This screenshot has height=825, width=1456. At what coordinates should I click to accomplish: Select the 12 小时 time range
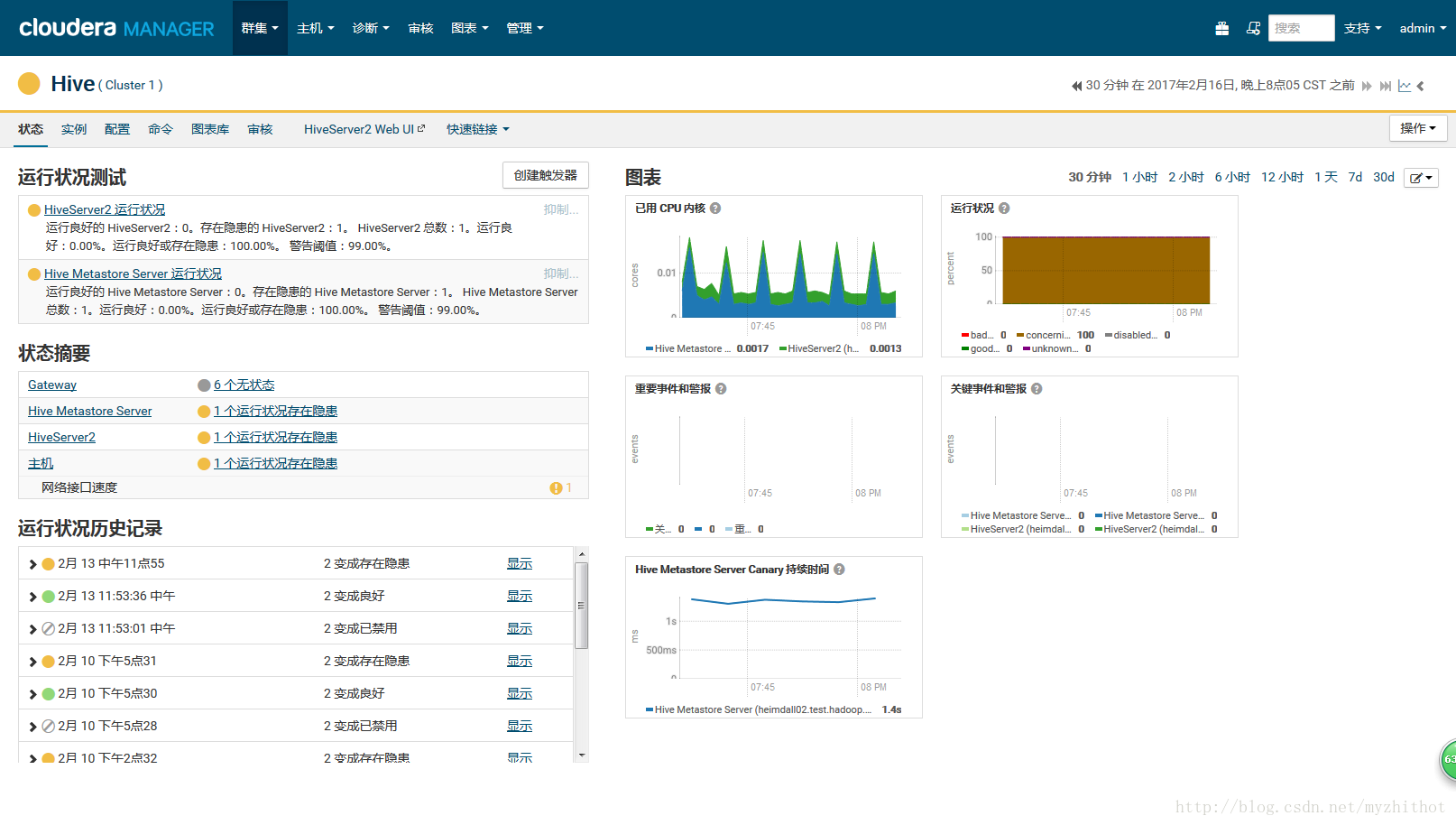coord(1282,177)
